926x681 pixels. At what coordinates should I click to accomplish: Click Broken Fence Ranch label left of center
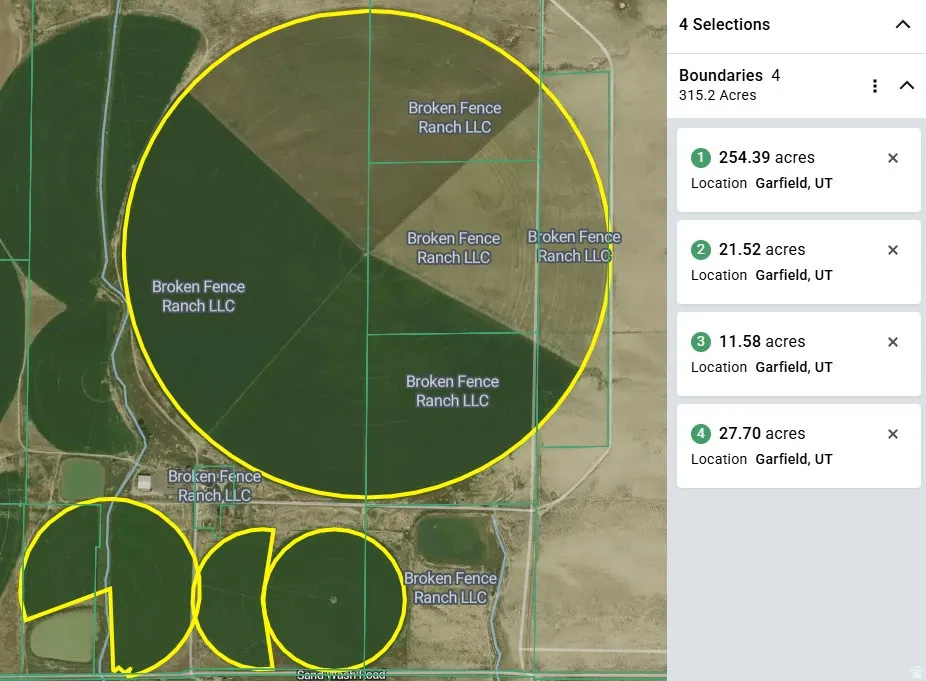pyautogui.click(x=198, y=296)
